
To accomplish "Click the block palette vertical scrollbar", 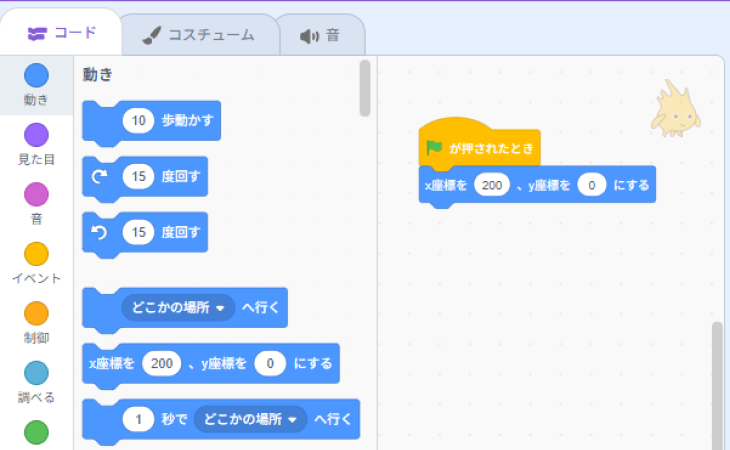I will [x=365, y=90].
